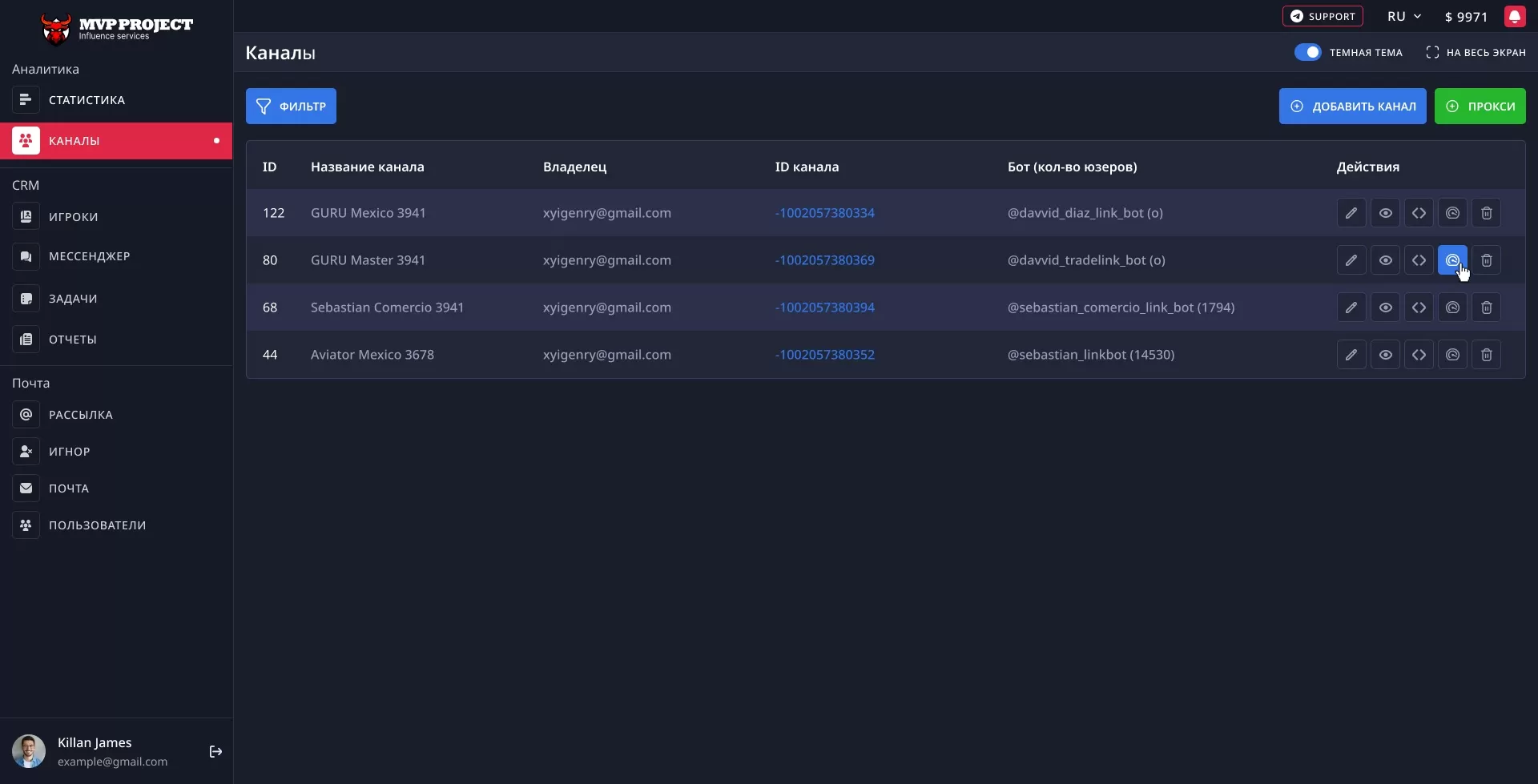Toggle visibility eye for GURU Master 3941

1385,260
